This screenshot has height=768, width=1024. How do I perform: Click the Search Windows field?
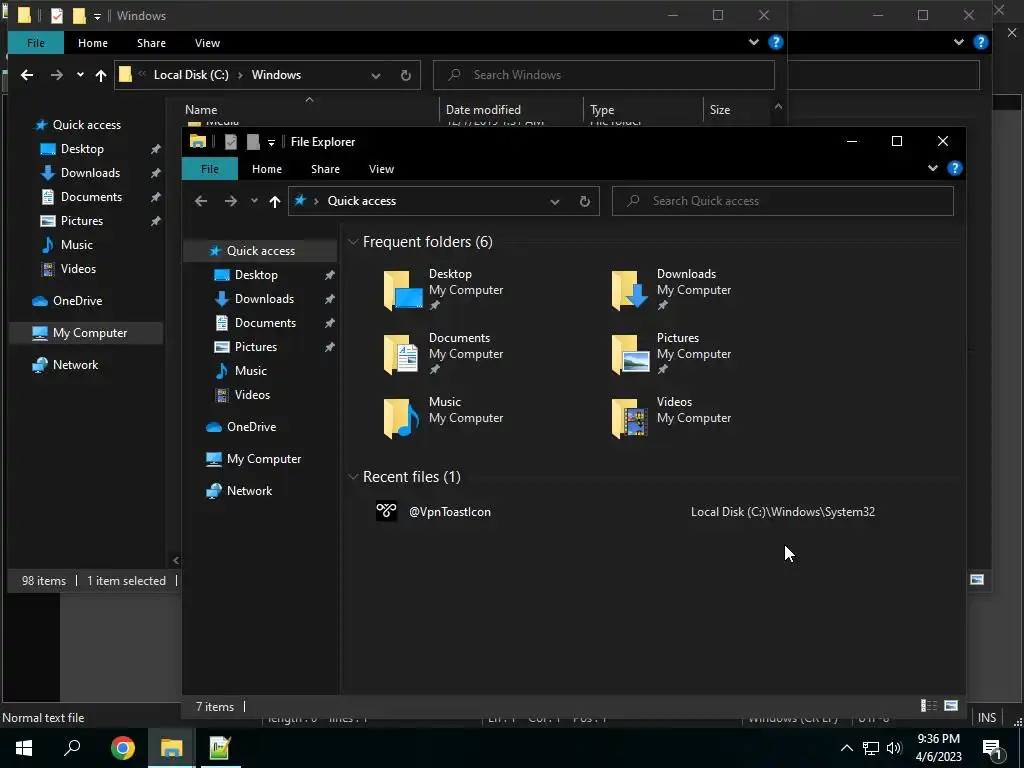[x=603, y=75]
